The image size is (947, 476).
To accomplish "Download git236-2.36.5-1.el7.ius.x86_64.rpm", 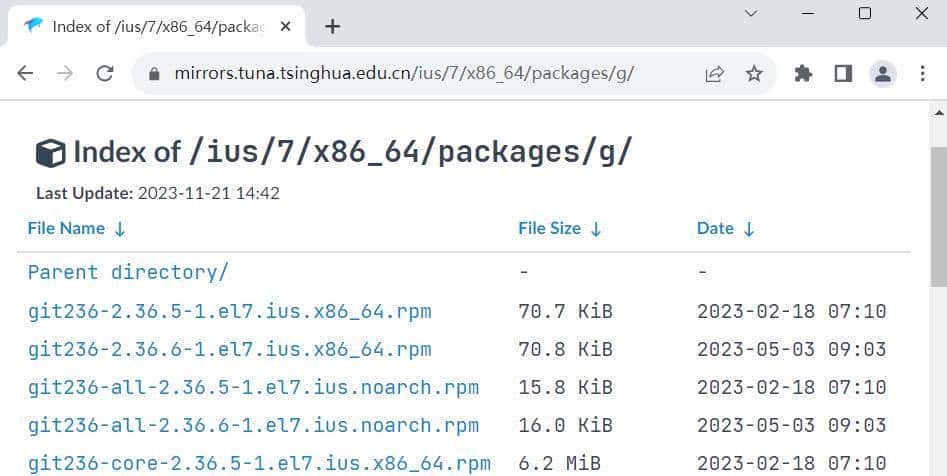I will click(x=229, y=311).
